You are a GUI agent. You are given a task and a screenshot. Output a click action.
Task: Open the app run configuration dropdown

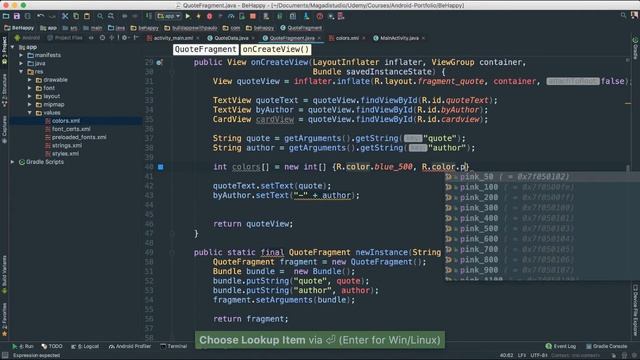point(169,16)
